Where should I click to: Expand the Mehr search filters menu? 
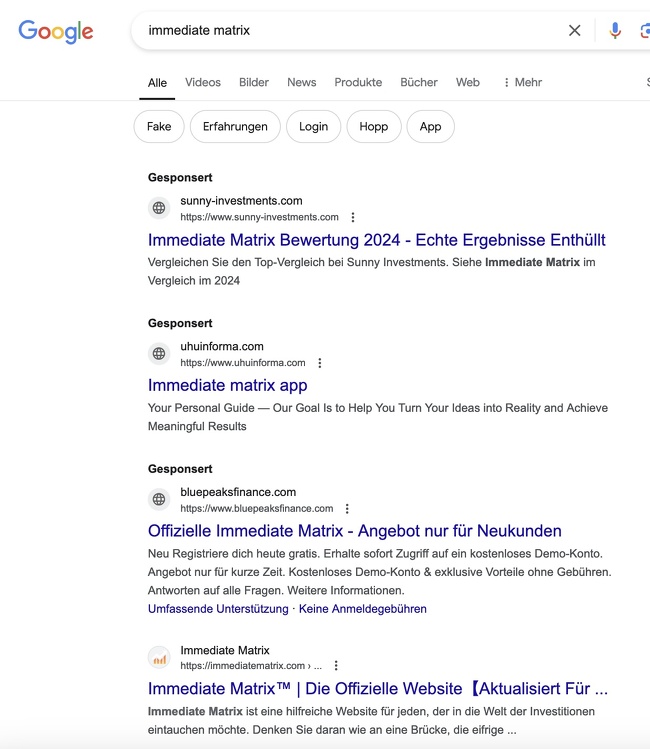coord(522,83)
